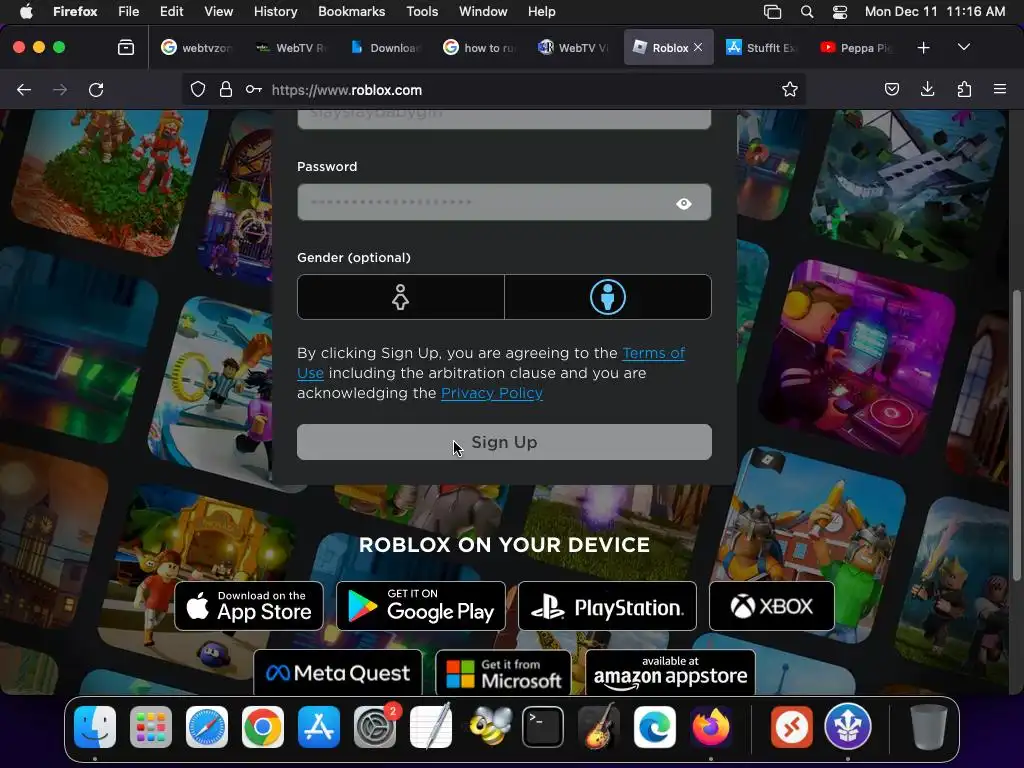Click the Firefox dock icon
This screenshot has width=1024, height=768.
(711, 727)
